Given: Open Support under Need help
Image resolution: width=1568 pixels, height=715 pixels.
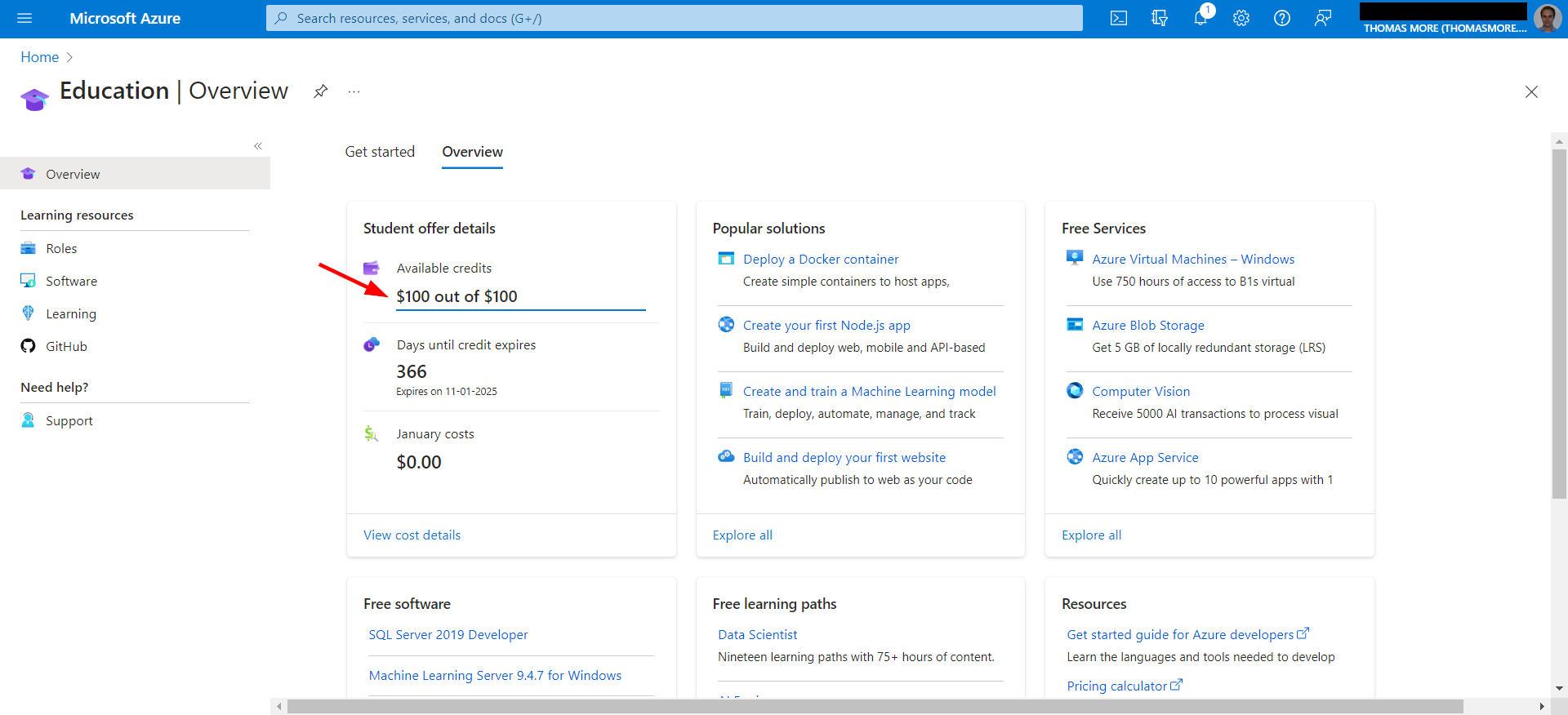Looking at the screenshot, I should pos(69,420).
